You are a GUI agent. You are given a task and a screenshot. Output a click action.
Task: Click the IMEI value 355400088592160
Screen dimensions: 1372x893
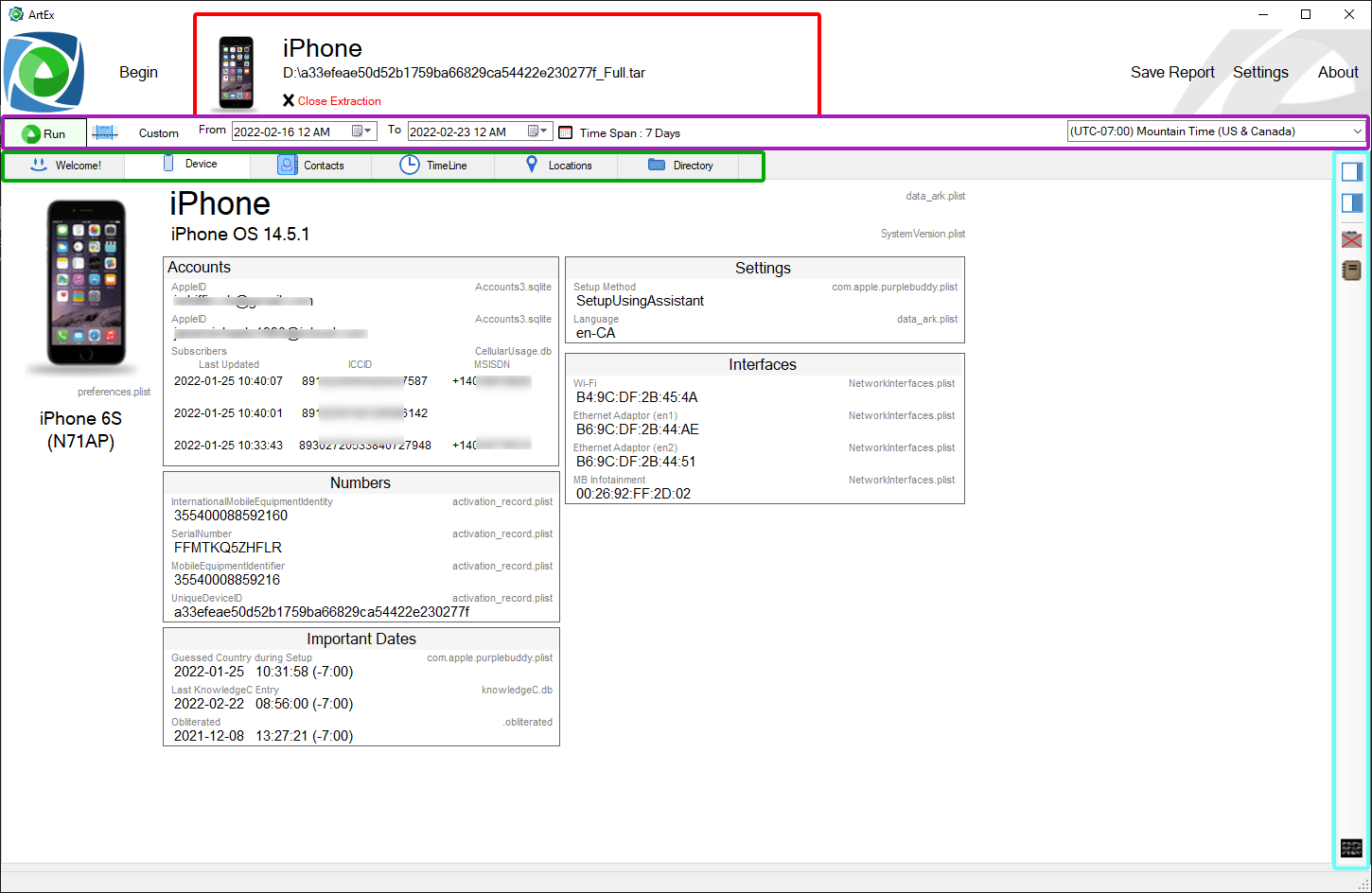231,516
